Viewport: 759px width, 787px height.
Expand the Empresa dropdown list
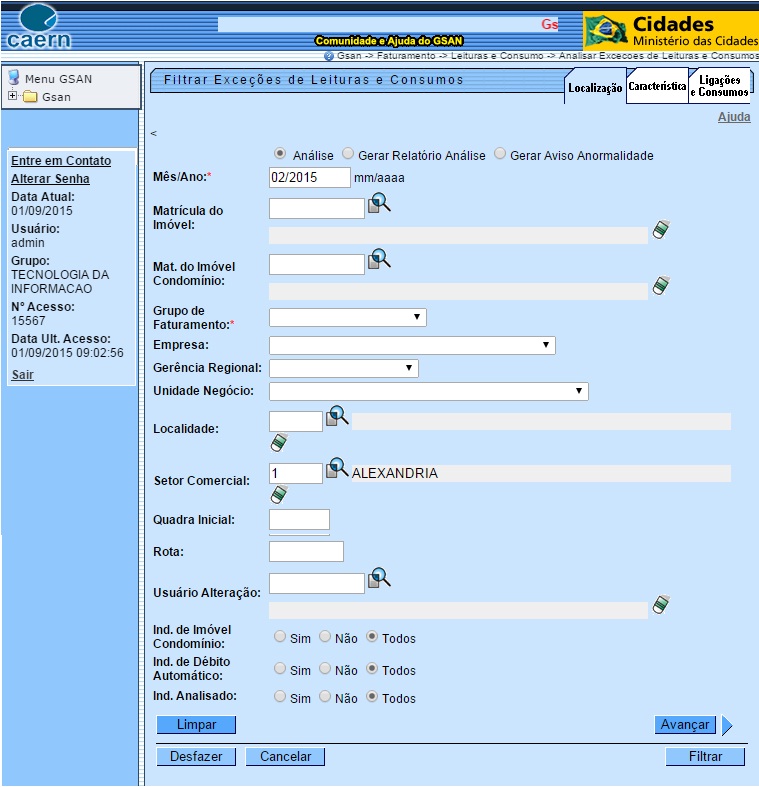[x=412, y=345]
